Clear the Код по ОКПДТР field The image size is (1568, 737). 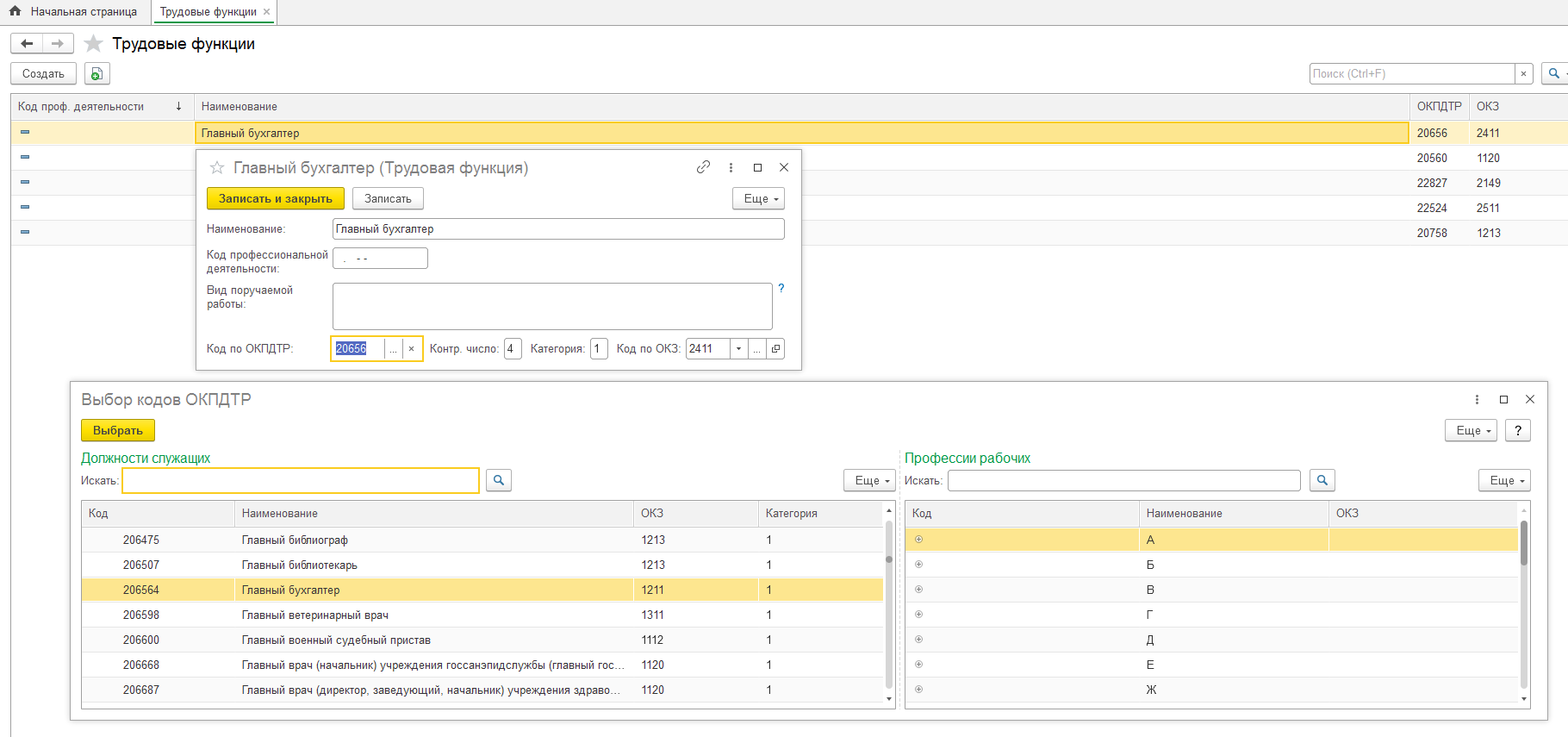coord(412,349)
